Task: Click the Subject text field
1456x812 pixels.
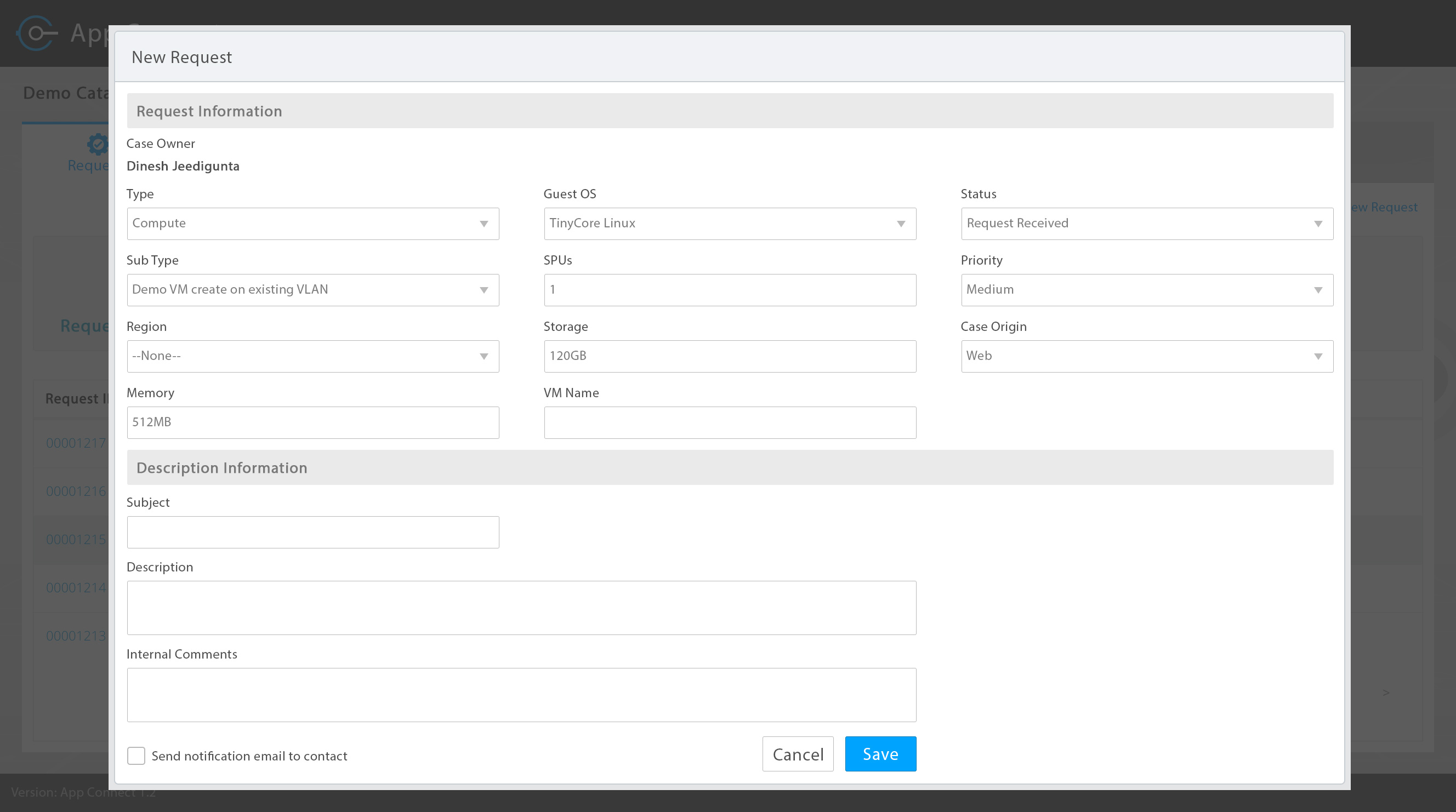Action: pyautogui.click(x=312, y=532)
